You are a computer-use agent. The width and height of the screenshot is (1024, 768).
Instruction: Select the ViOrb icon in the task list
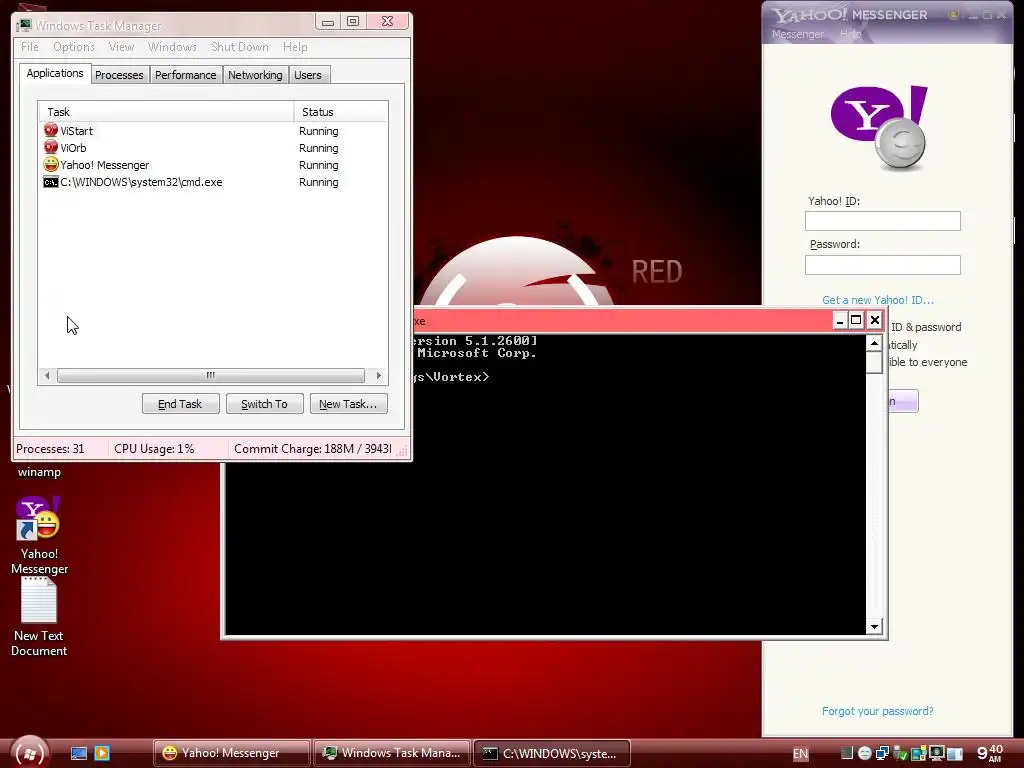51,147
